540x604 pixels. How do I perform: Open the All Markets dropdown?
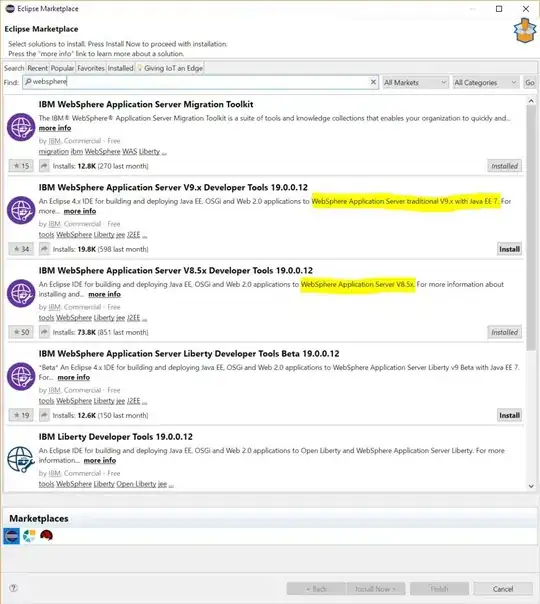click(x=416, y=82)
